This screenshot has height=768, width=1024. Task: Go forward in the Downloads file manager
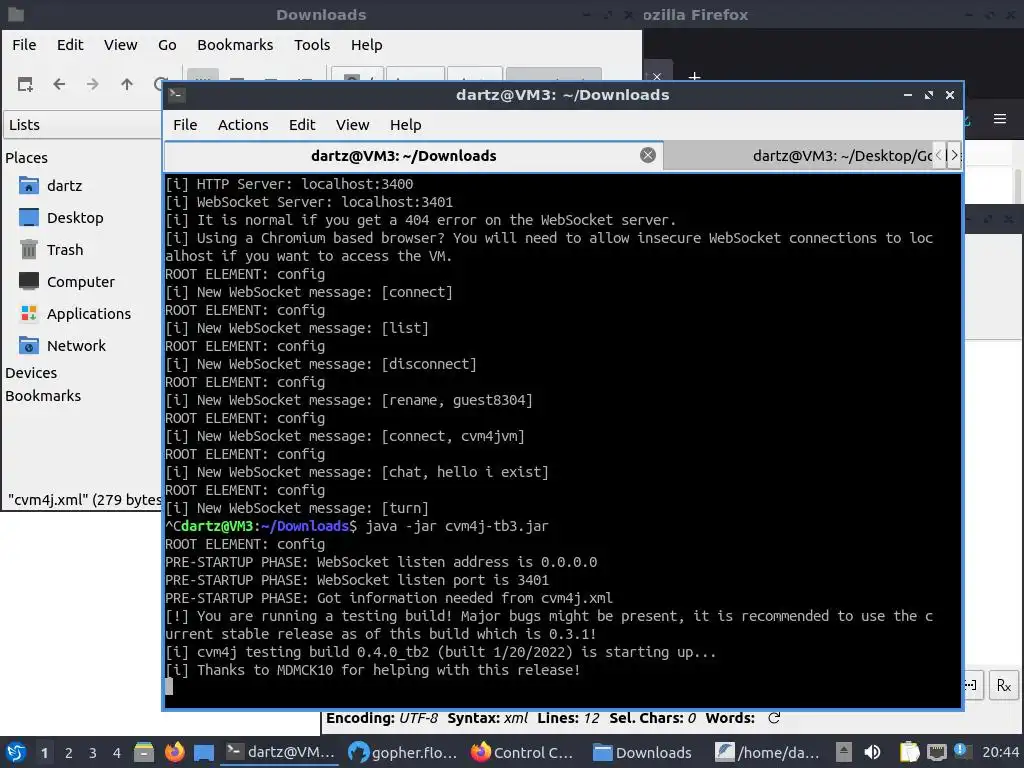tap(93, 84)
